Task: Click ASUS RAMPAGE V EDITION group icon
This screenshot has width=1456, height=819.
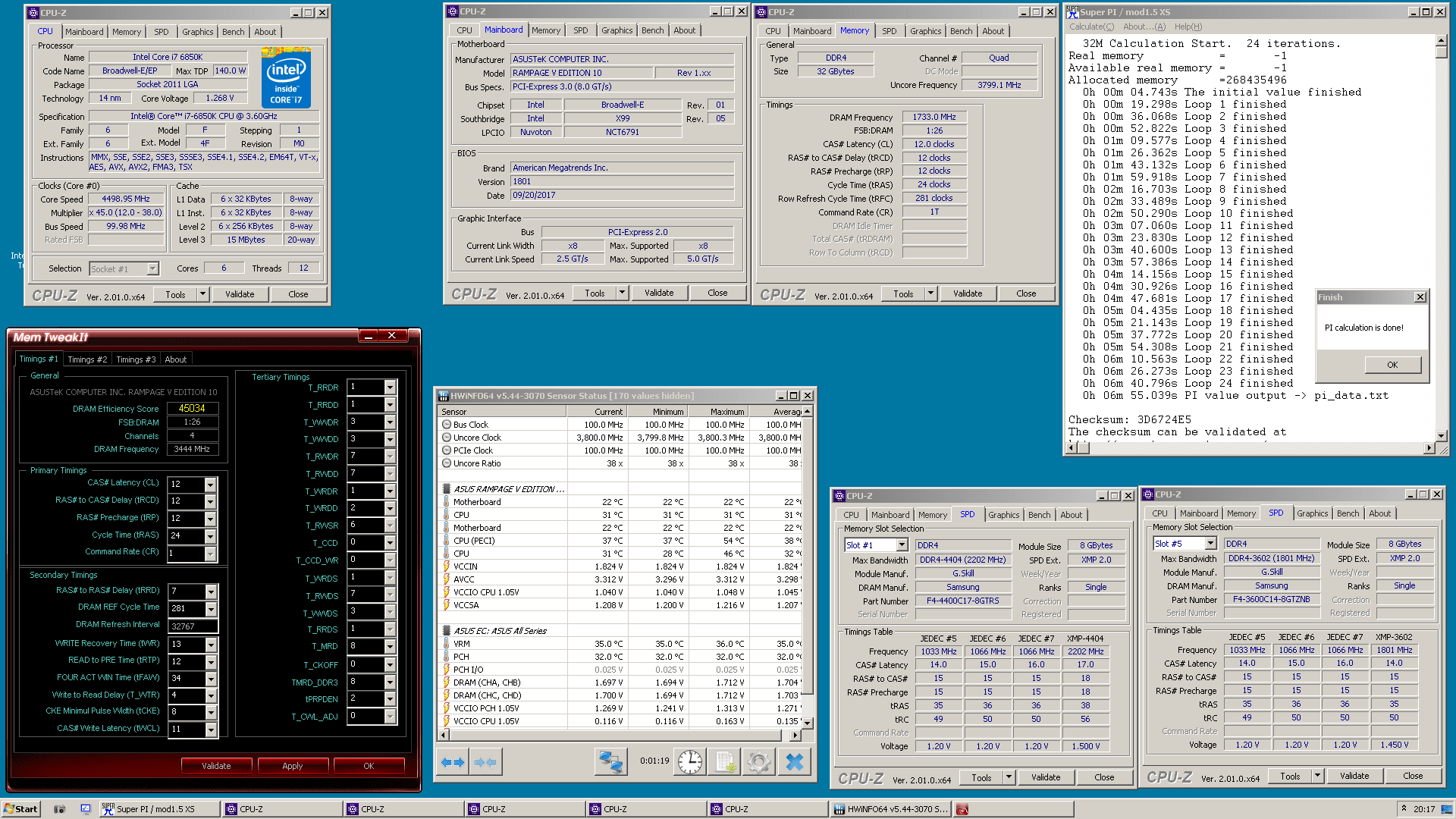Action: click(447, 489)
